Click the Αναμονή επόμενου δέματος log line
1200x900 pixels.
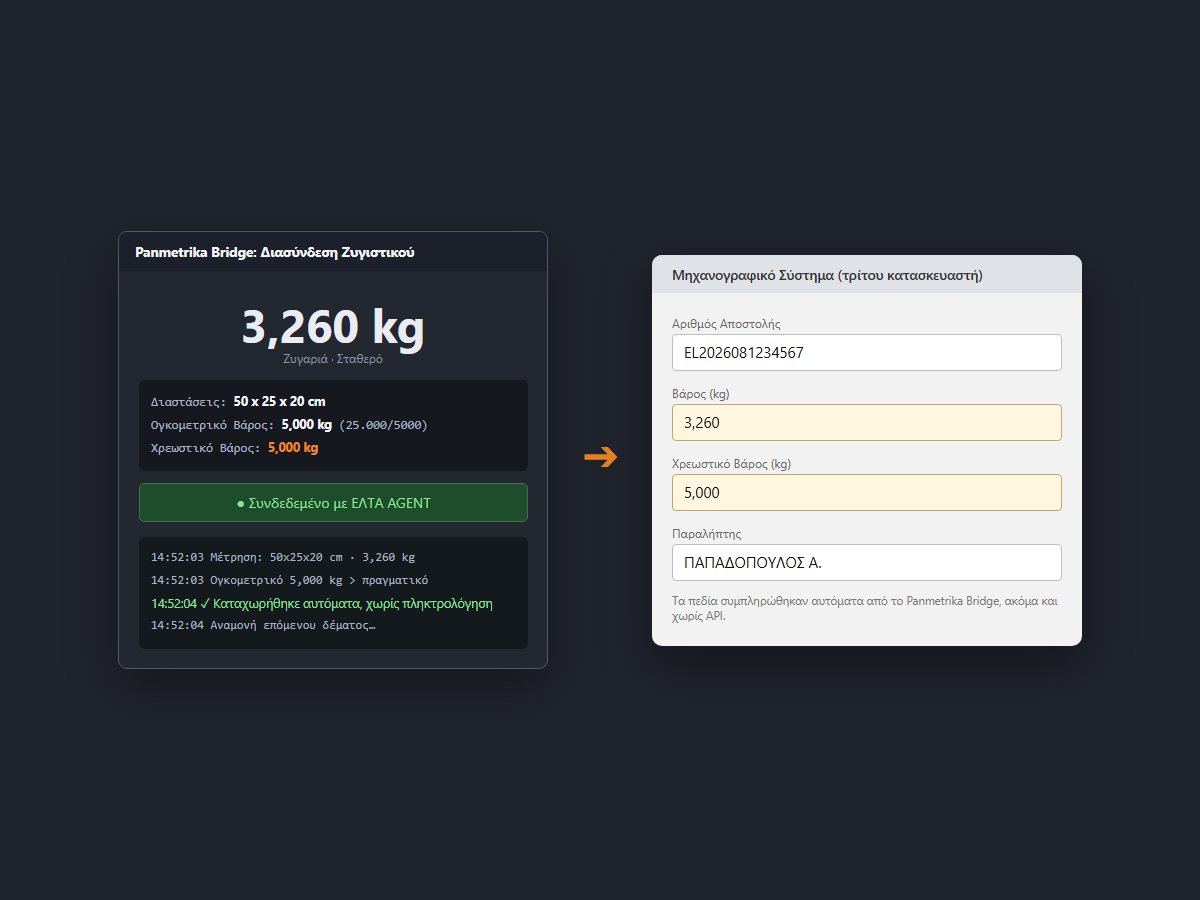coord(263,625)
